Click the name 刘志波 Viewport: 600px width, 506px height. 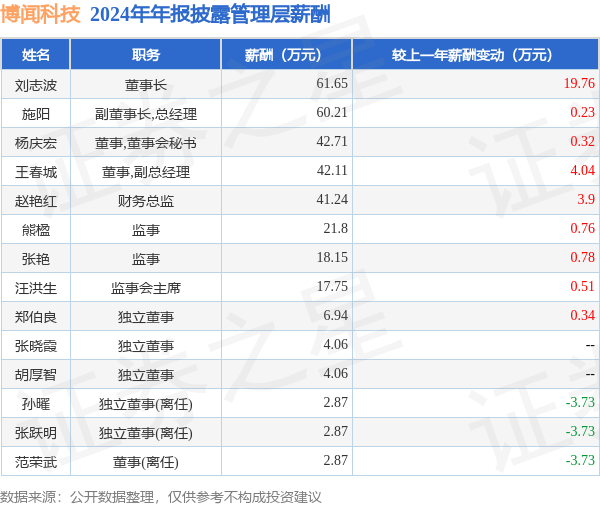(x=36, y=85)
